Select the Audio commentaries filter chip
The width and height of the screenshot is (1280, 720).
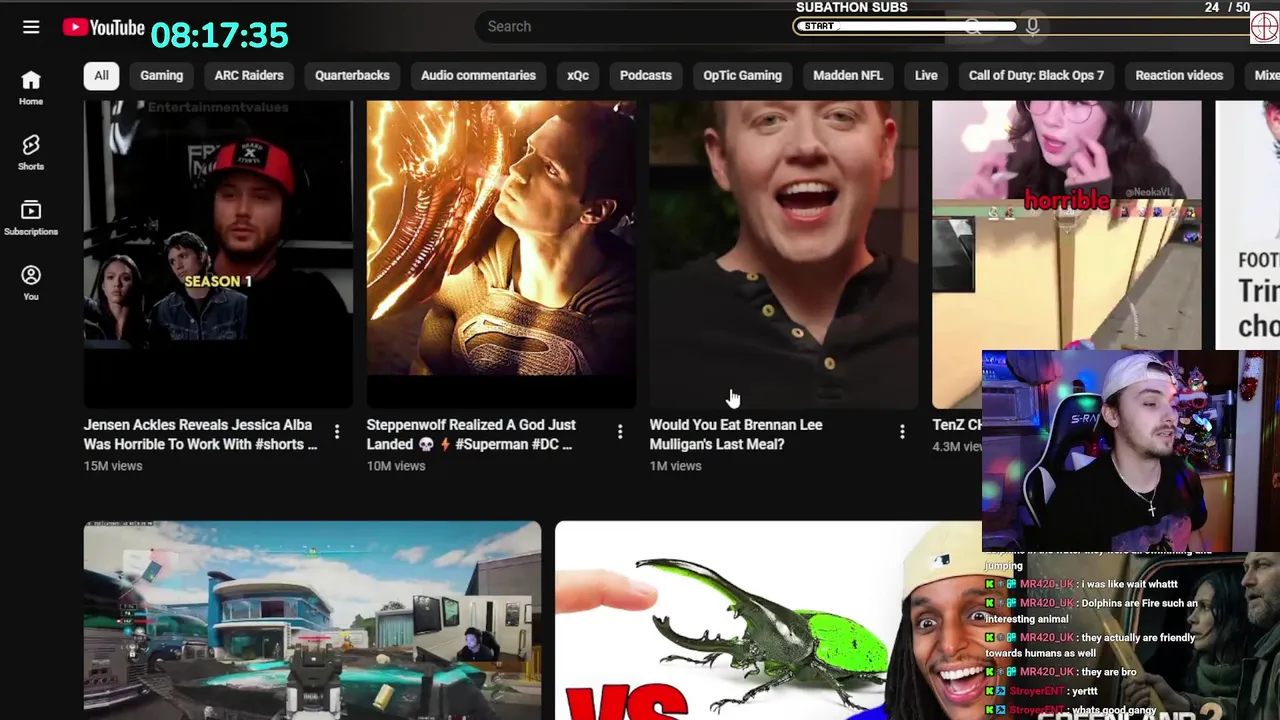pos(478,75)
